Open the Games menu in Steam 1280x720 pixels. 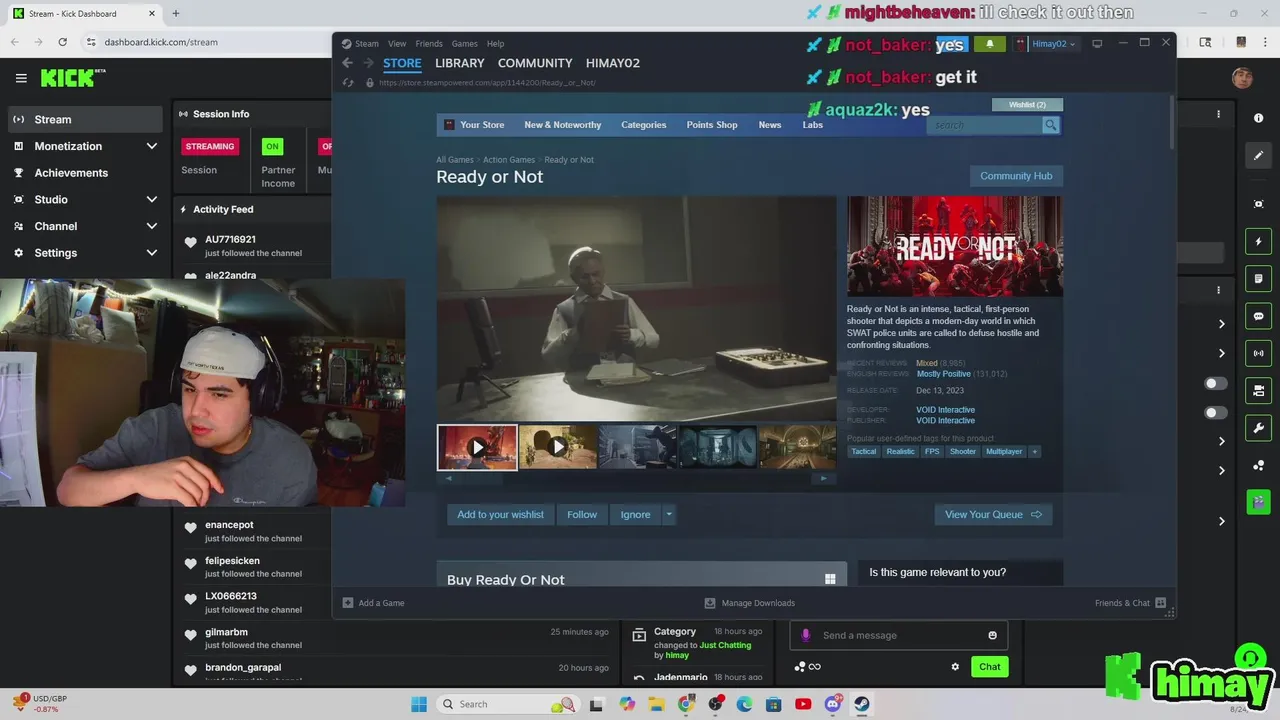coord(464,44)
